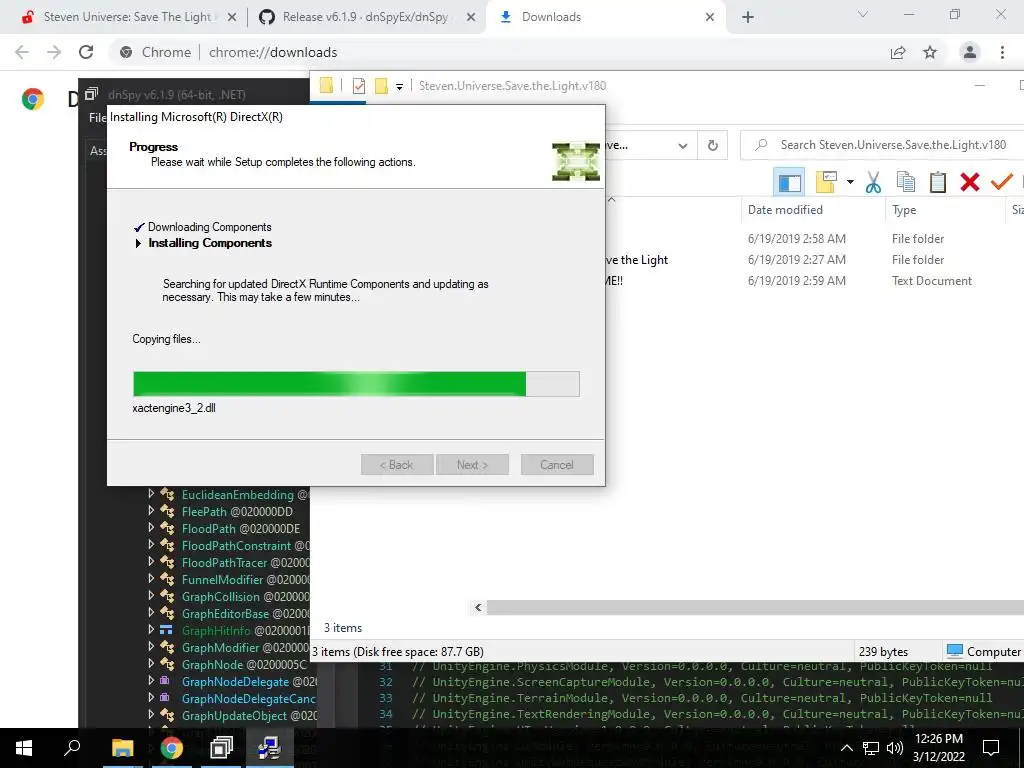1024x768 pixels.
Task: Click the Copy icon in Explorer toolbar
Action: [x=906, y=182]
